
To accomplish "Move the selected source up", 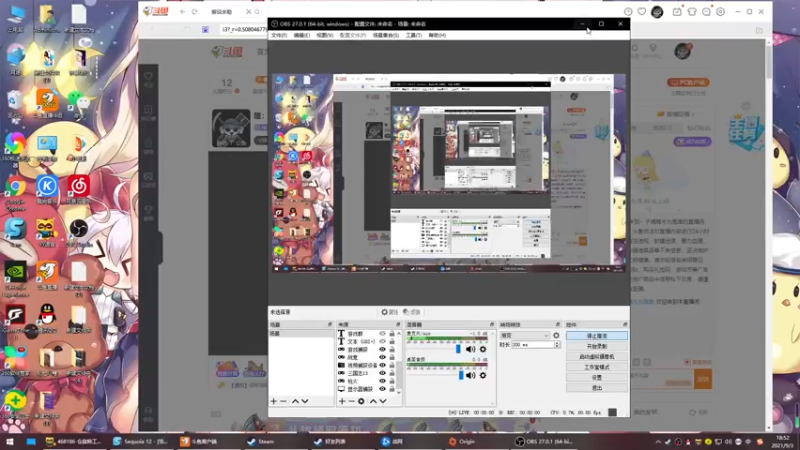I will tap(373, 402).
